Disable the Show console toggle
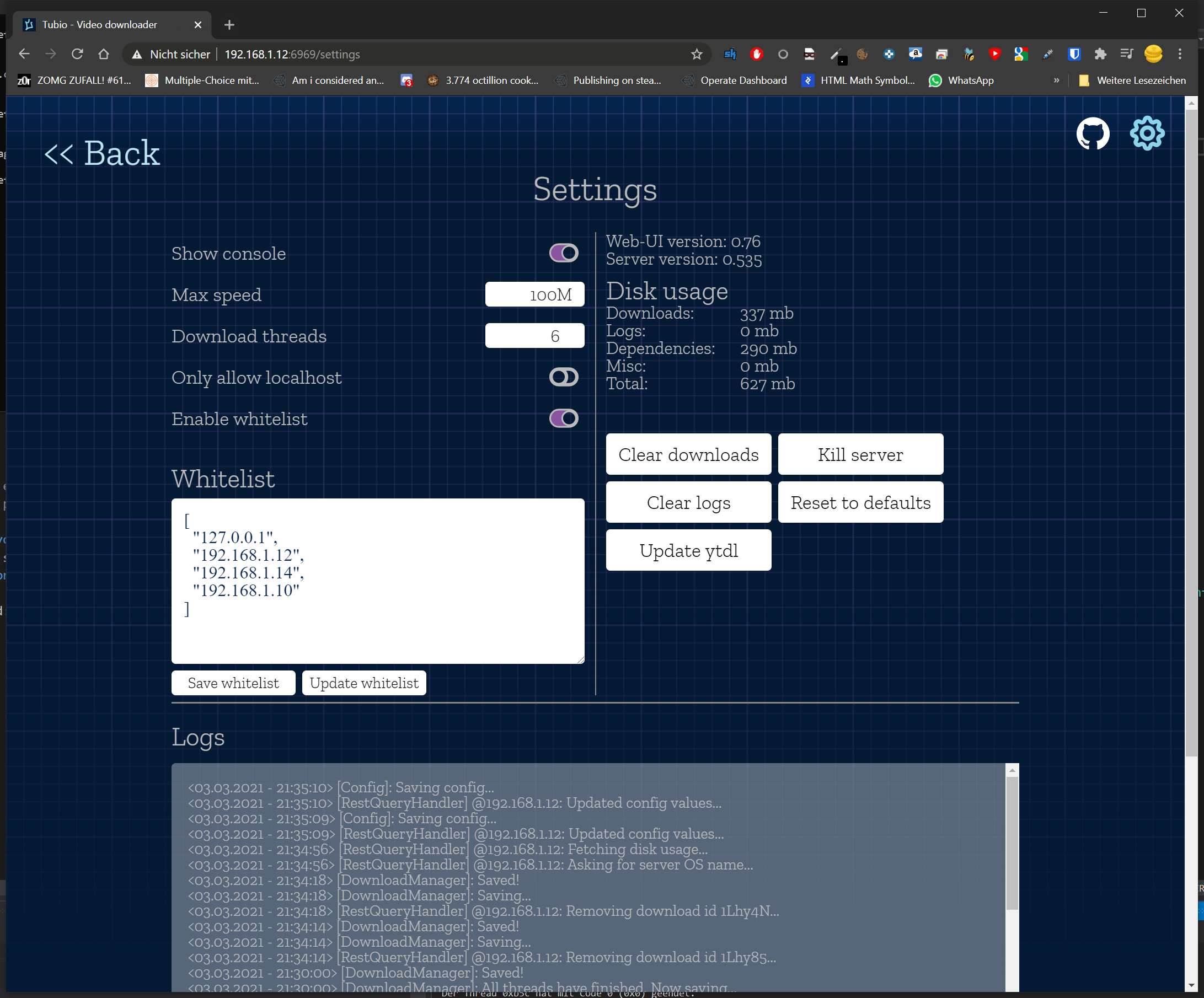1204x998 pixels. (564, 253)
